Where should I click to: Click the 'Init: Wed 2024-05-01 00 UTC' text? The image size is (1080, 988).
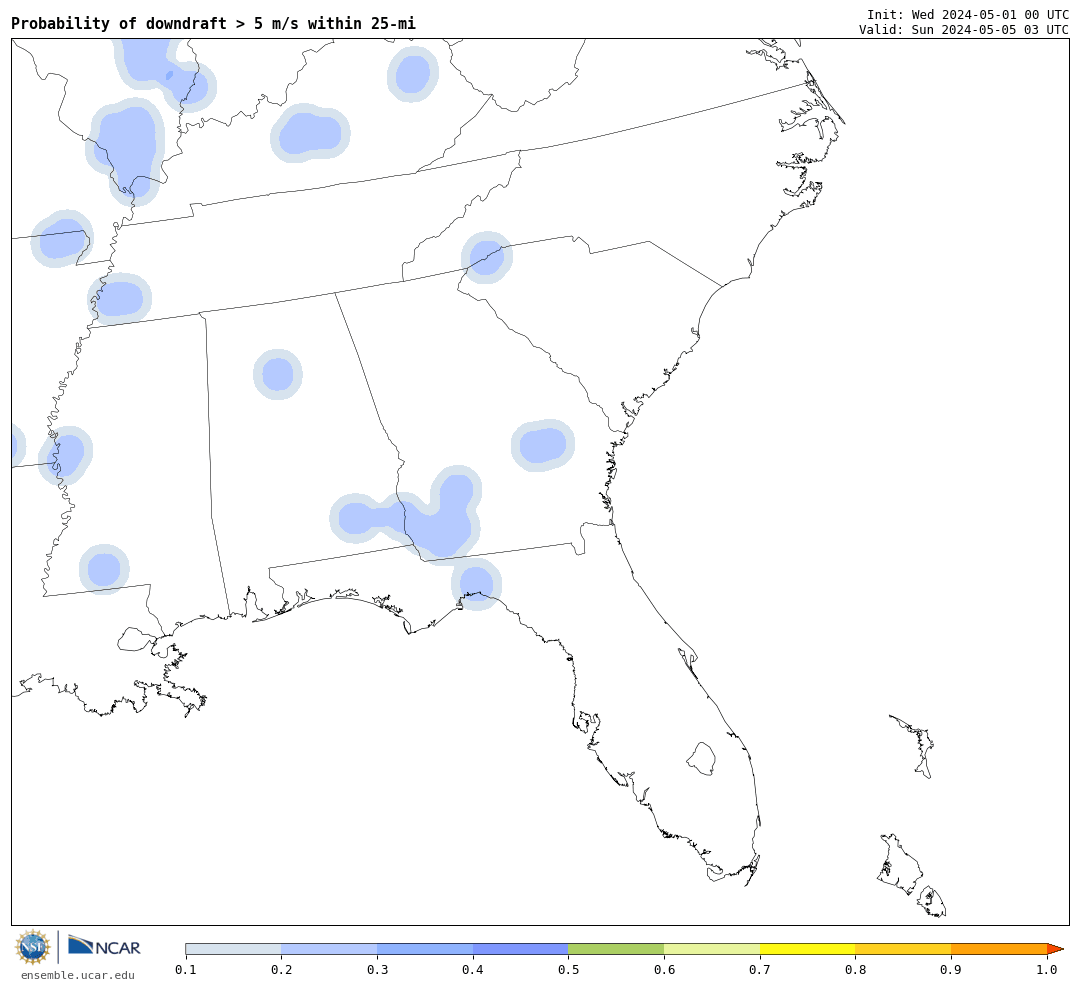point(968,14)
